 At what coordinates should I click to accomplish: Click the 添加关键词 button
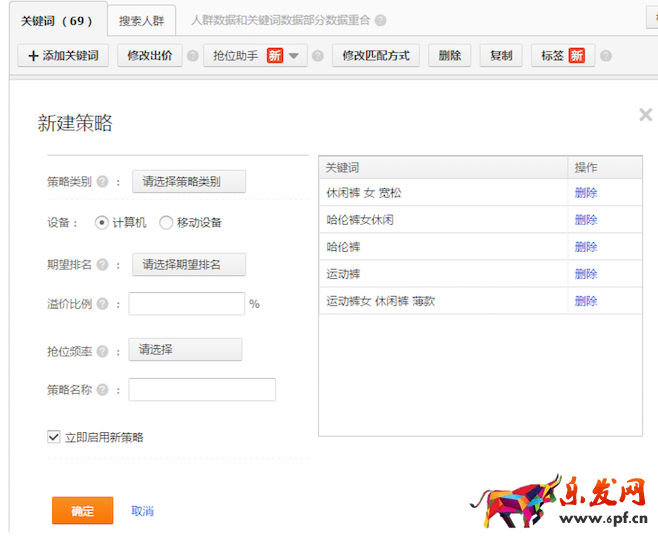tap(63, 56)
